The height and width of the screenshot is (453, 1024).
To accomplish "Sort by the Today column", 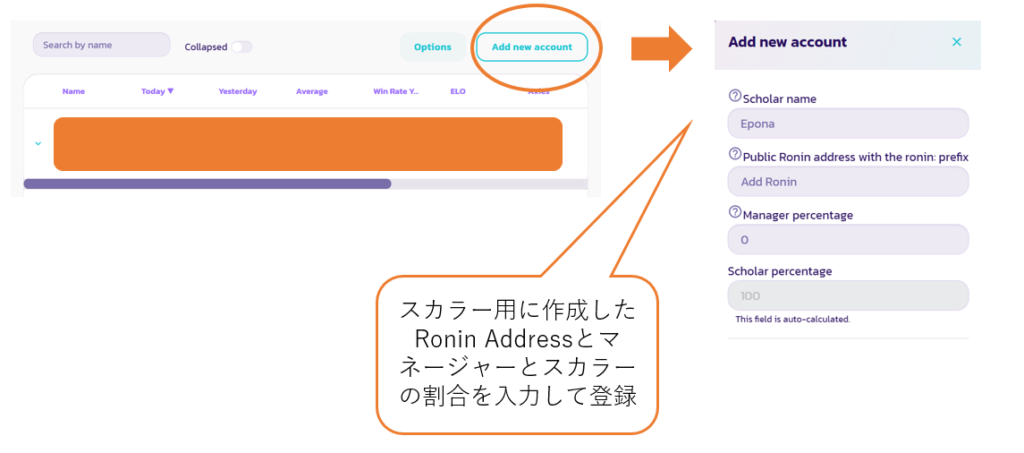I will 157,91.
